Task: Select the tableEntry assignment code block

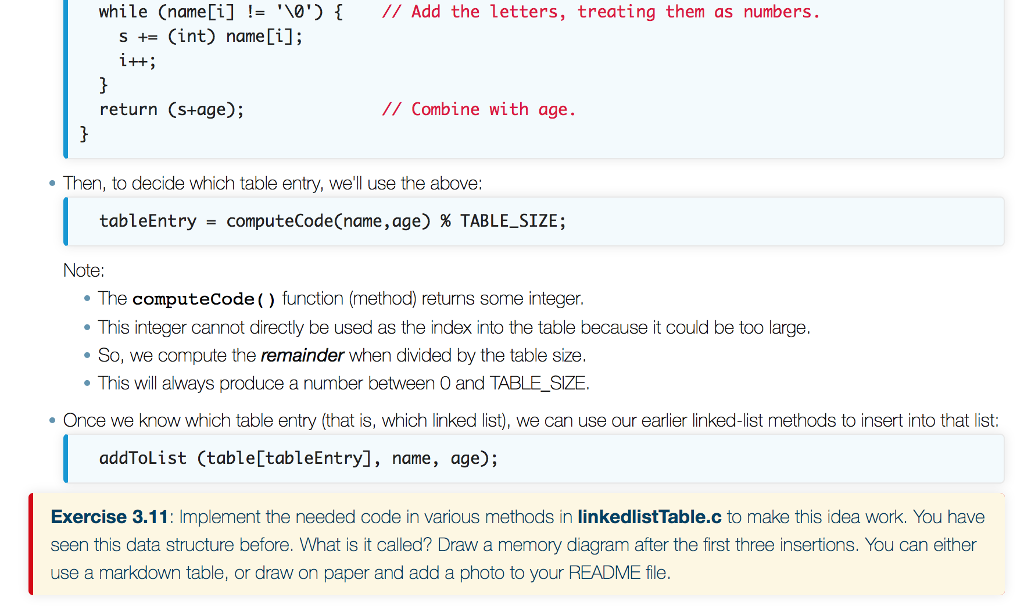Action: [x=332, y=220]
